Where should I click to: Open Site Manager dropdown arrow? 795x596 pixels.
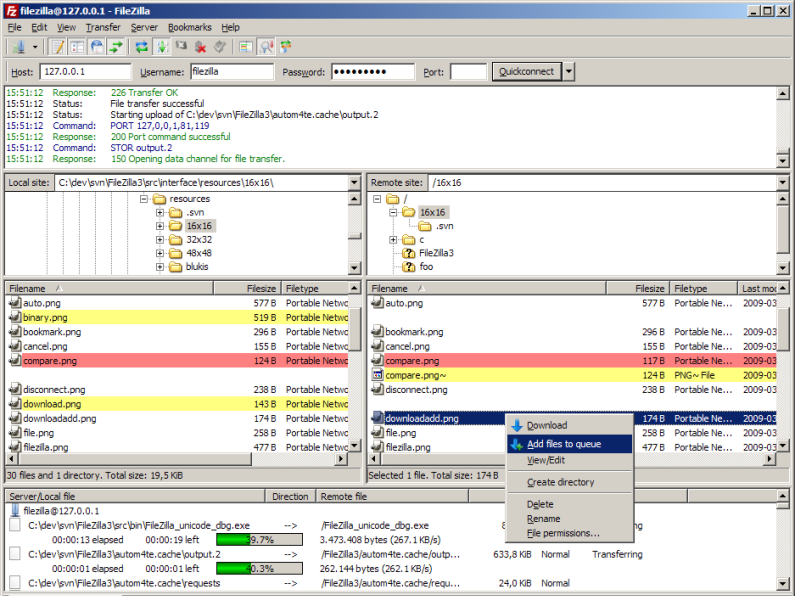[35, 47]
